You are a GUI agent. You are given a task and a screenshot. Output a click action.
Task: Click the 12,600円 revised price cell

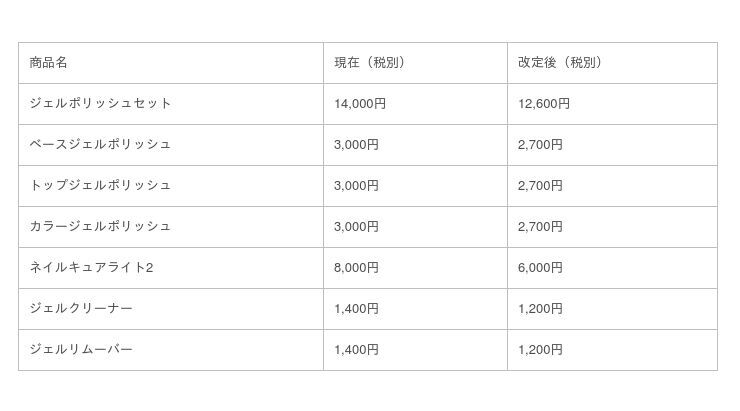[544, 104]
